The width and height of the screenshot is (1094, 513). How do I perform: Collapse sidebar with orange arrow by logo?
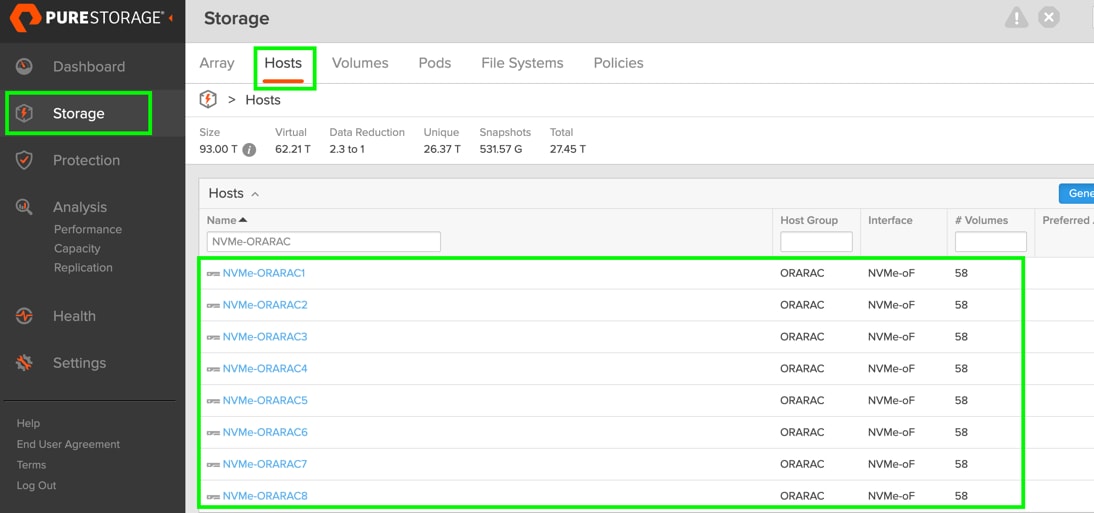[171, 18]
